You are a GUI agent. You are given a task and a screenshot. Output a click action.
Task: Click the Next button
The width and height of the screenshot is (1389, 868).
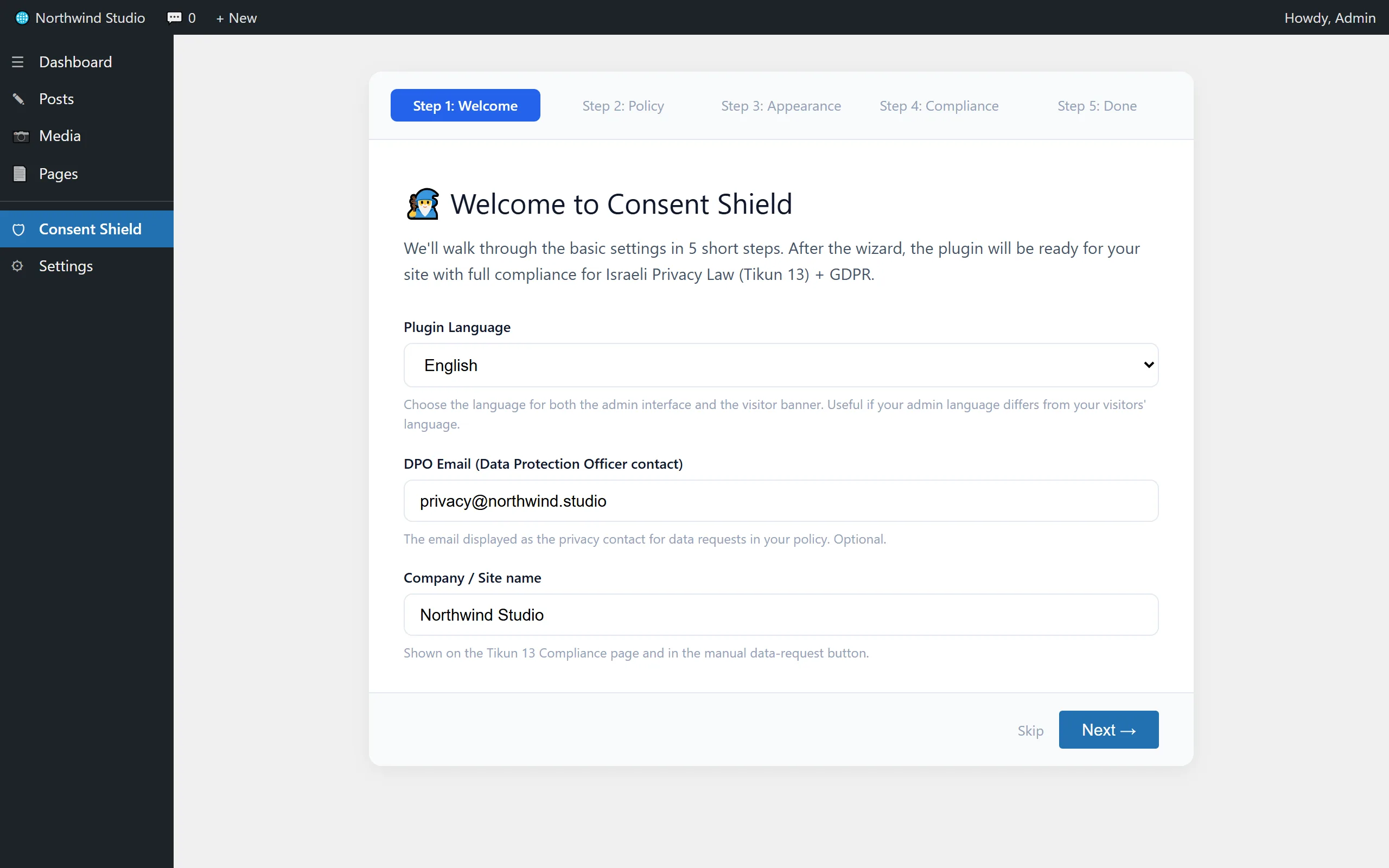point(1108,730)
